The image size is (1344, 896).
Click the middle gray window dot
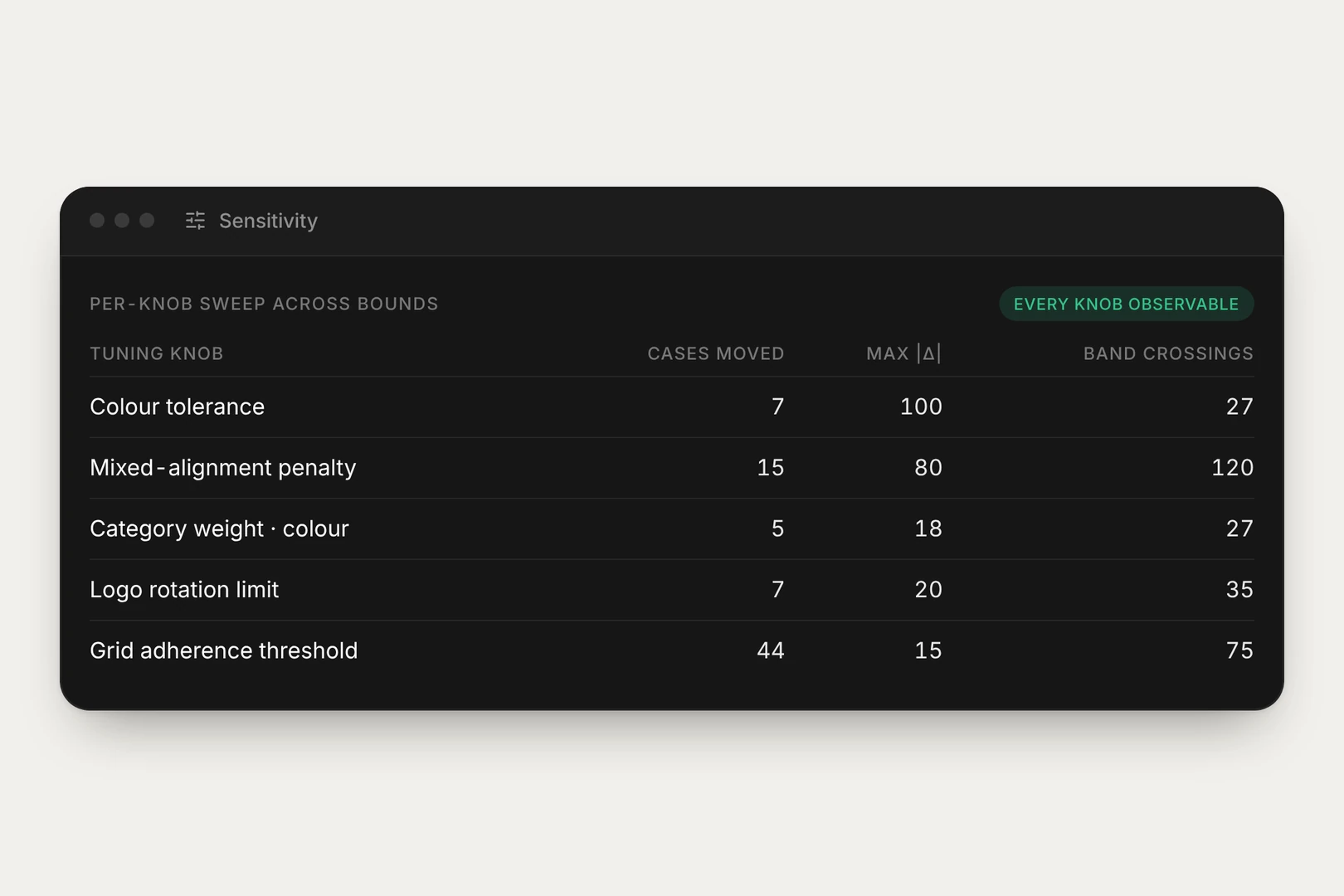pos(122,221)
